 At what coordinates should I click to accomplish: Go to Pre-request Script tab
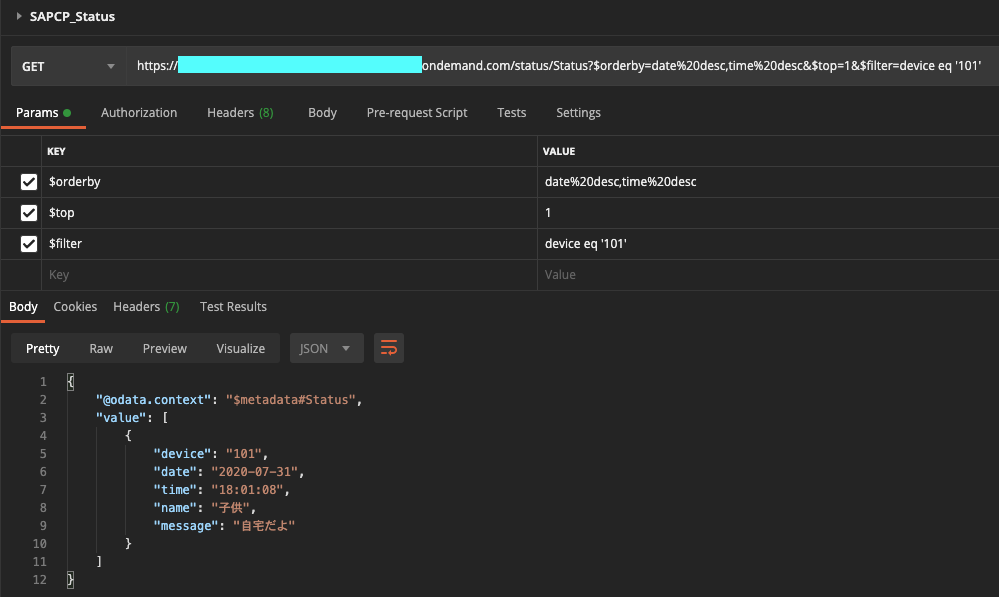tap(417, 113)
